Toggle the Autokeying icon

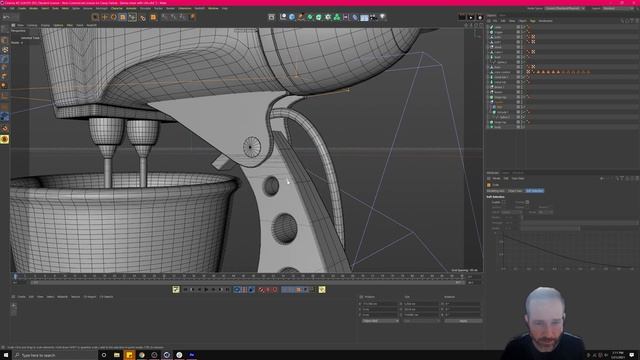click(x=268, y=289)
